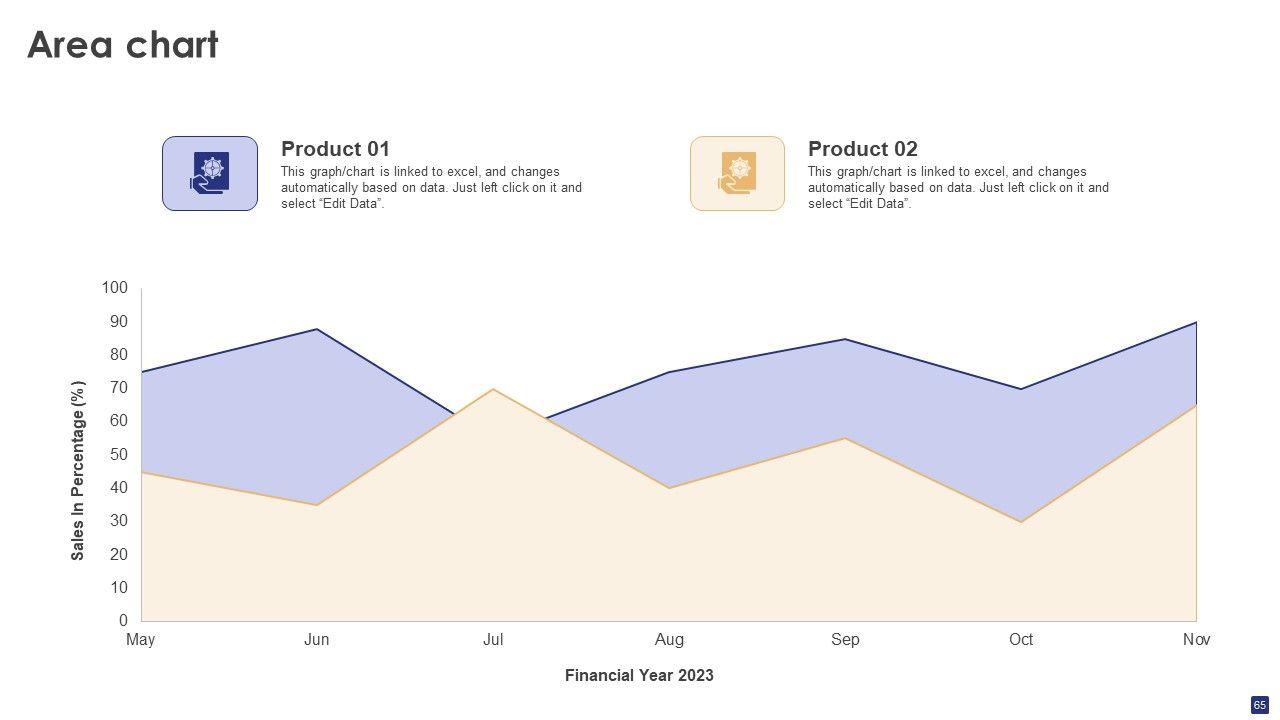Click the "100" y-axis label

[x=115, y=288]
